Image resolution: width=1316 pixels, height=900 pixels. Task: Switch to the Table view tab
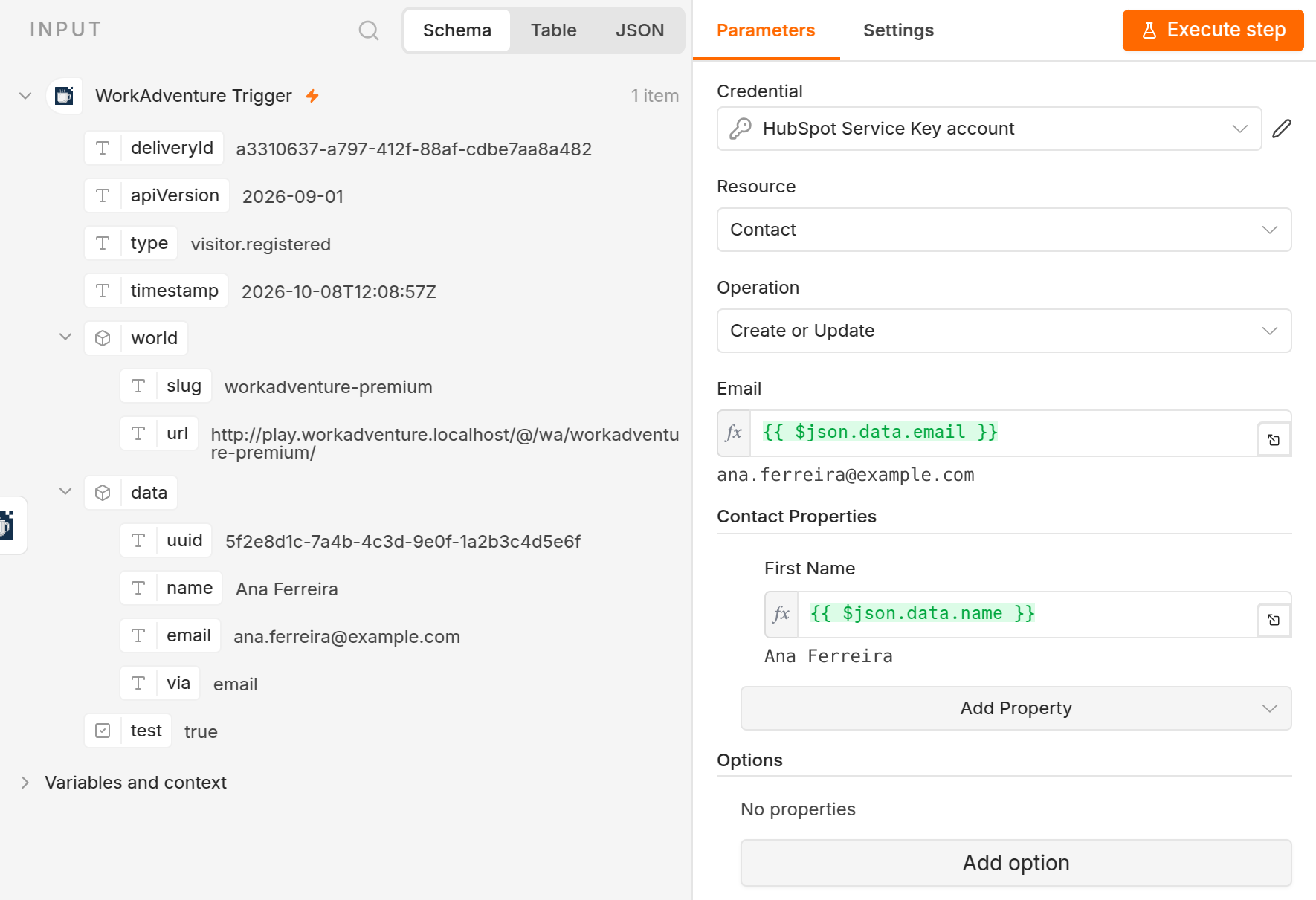pyautogui.click(x=553, y=30)
